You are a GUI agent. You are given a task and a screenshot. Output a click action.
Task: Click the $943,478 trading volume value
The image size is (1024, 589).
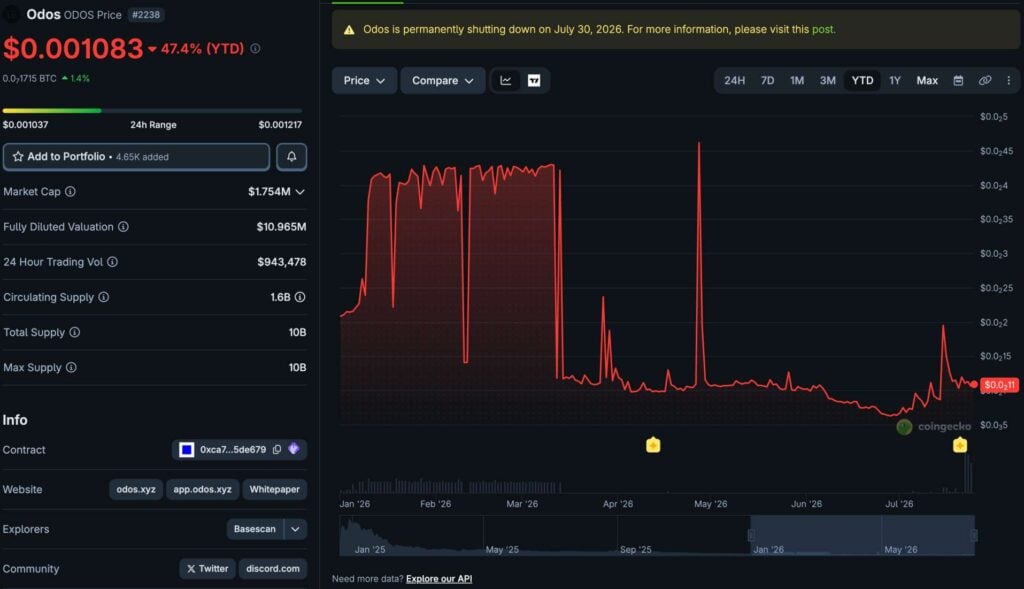coord(281,262)
